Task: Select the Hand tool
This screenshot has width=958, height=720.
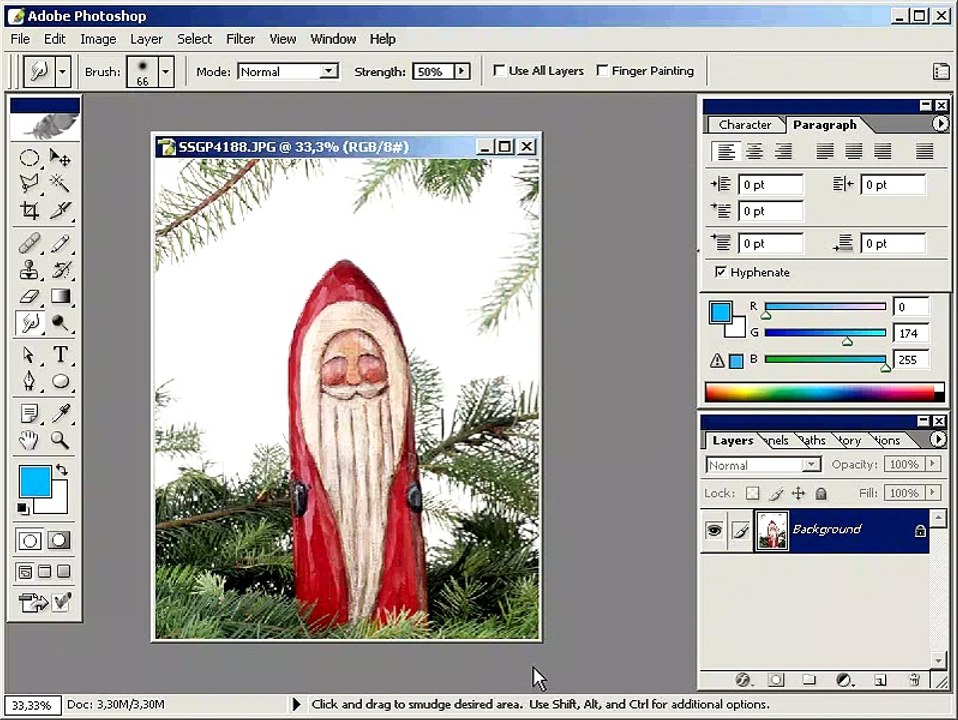Action: point(29,440)
